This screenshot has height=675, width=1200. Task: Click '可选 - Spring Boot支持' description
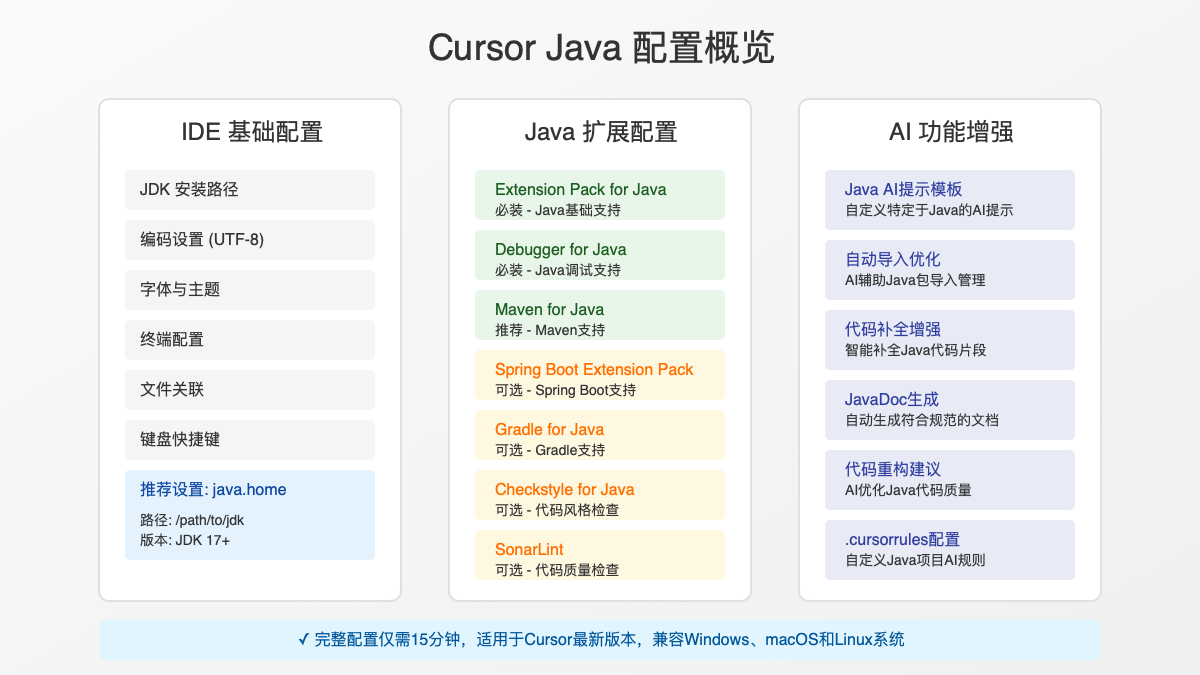coord(565,390)
